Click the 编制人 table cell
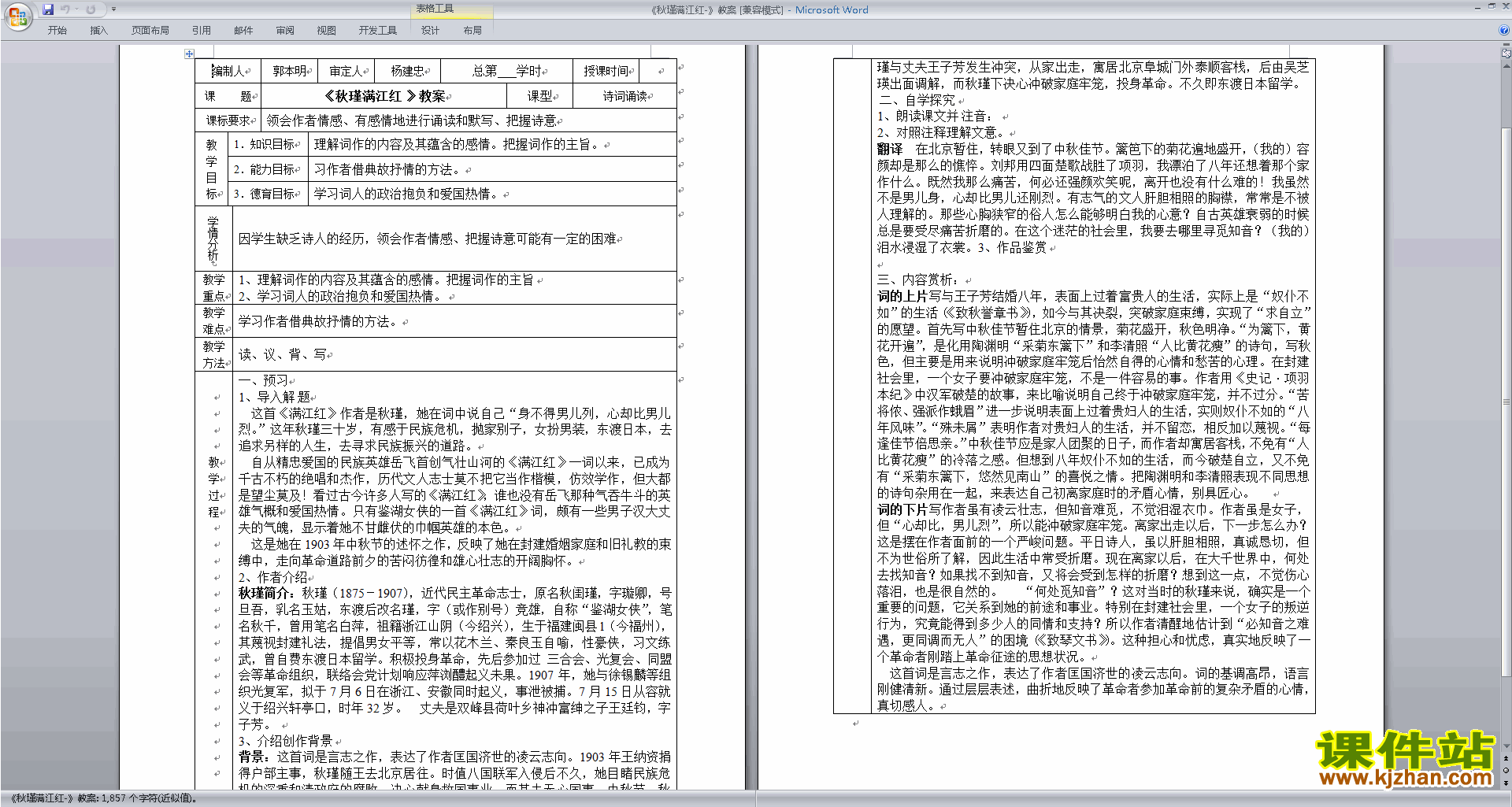1512x807 pixels. click(x=228, y=71)
